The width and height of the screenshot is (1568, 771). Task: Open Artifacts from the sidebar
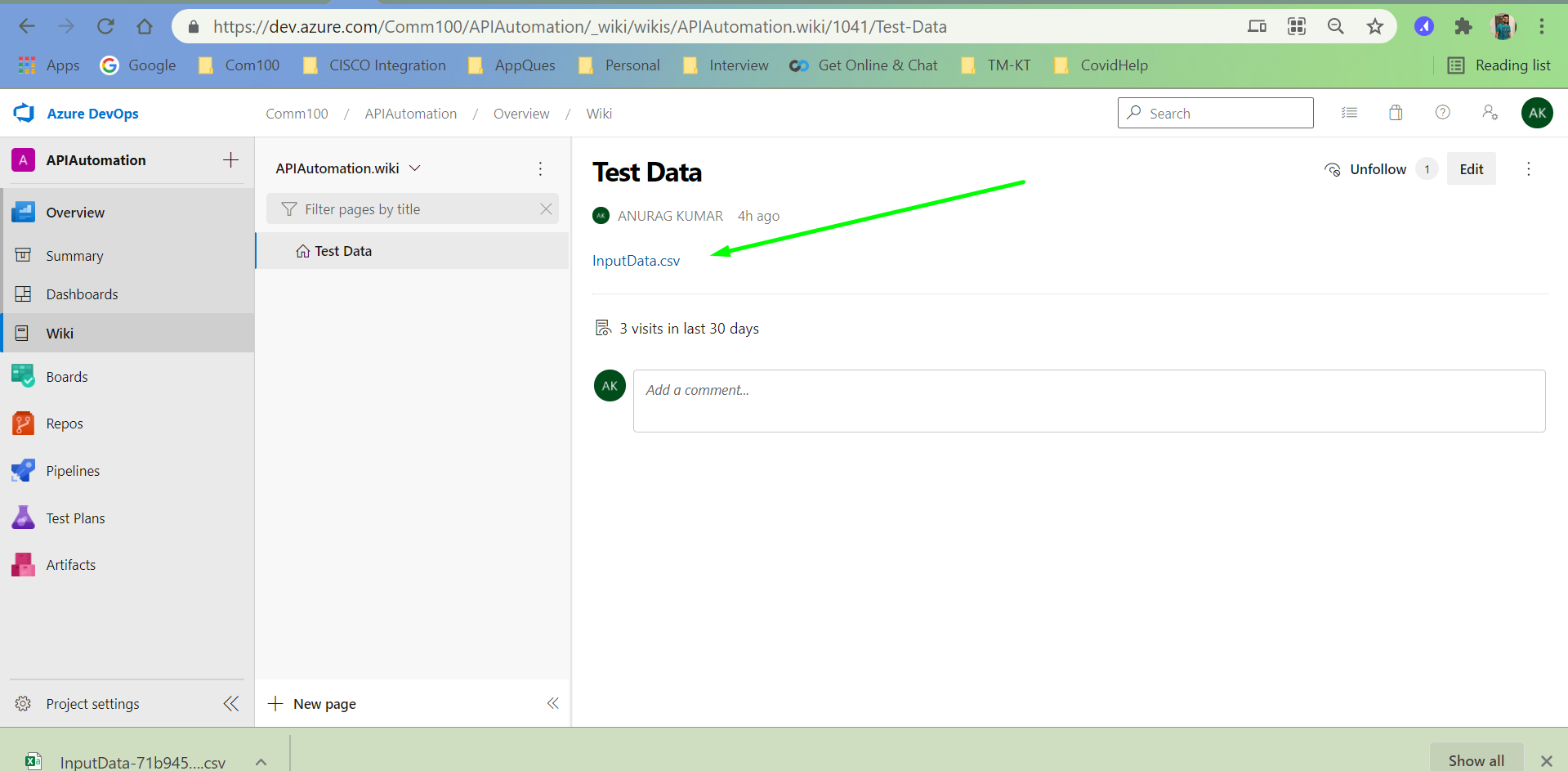70,564
